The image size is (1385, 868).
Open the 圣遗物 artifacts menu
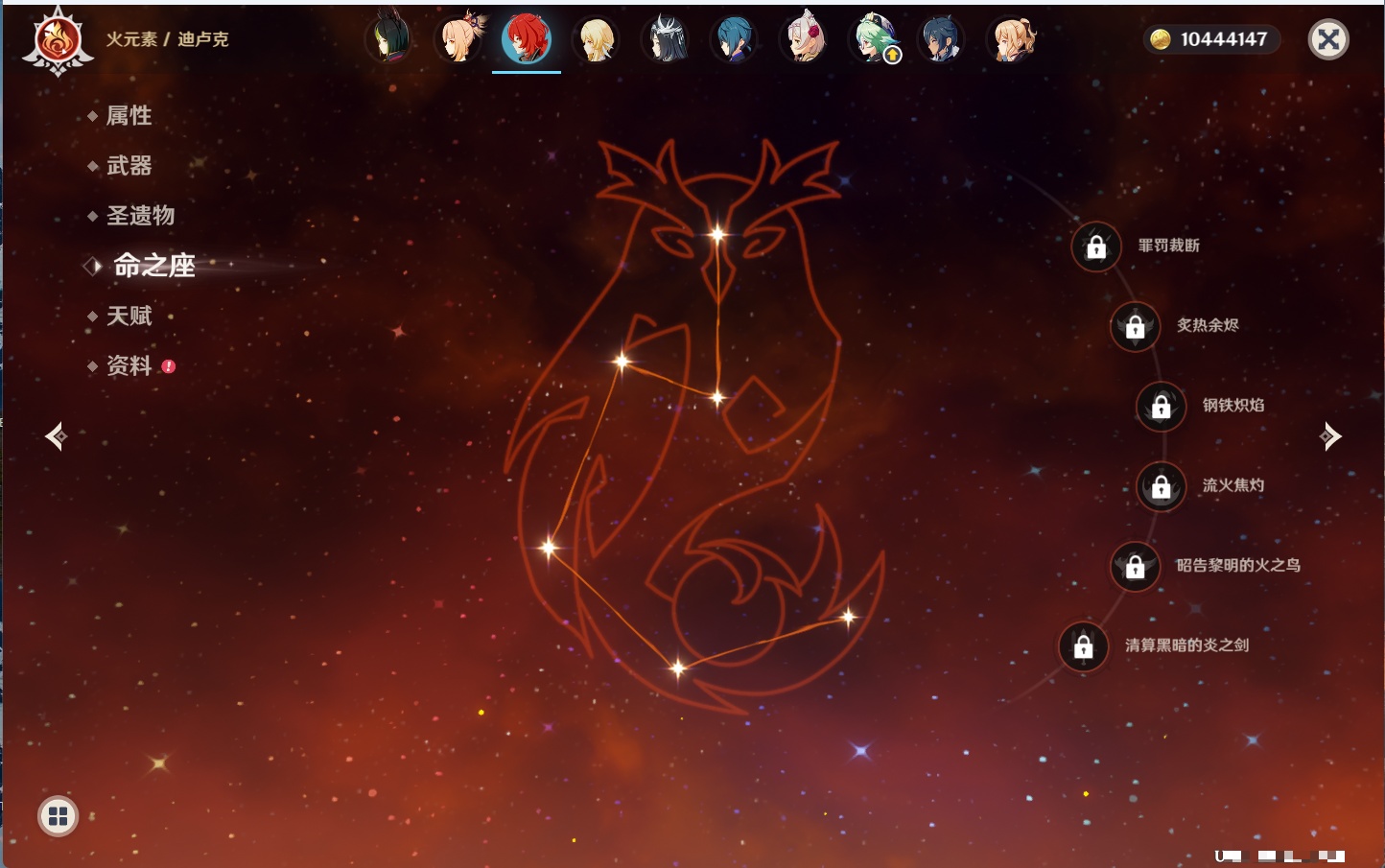140,216
